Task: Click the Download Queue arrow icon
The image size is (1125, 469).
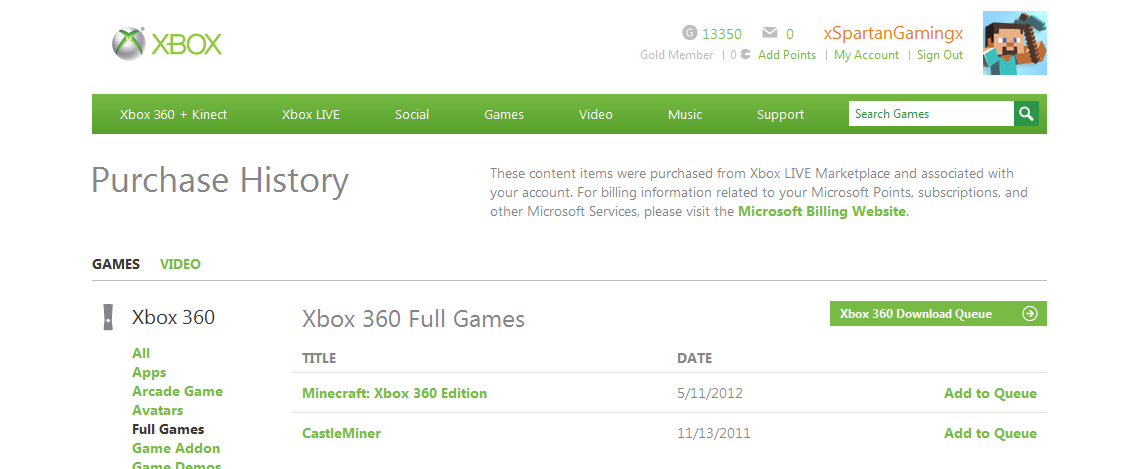Action: pyautogui.click(x=1030, y=314)
